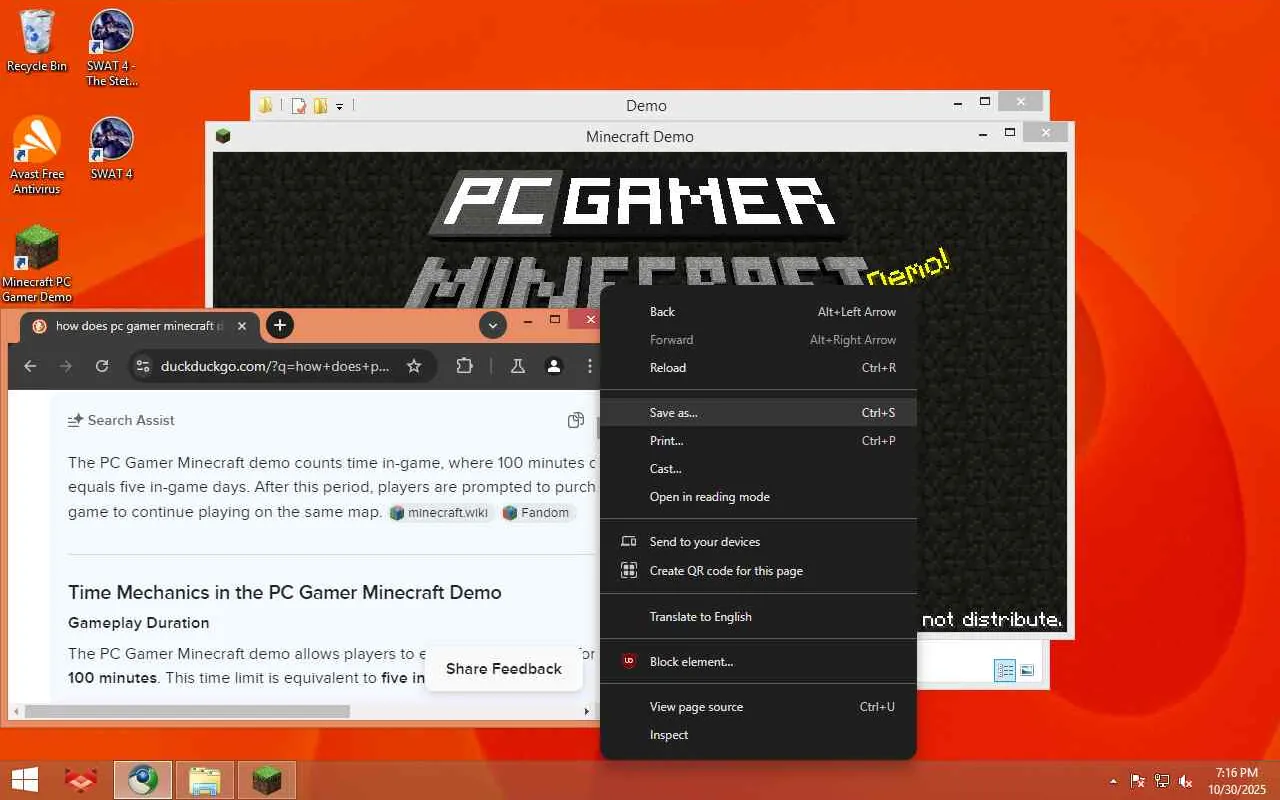Open the browser three-dot menu
This screenshot has width=1280, height=800.
coord(590,366)
